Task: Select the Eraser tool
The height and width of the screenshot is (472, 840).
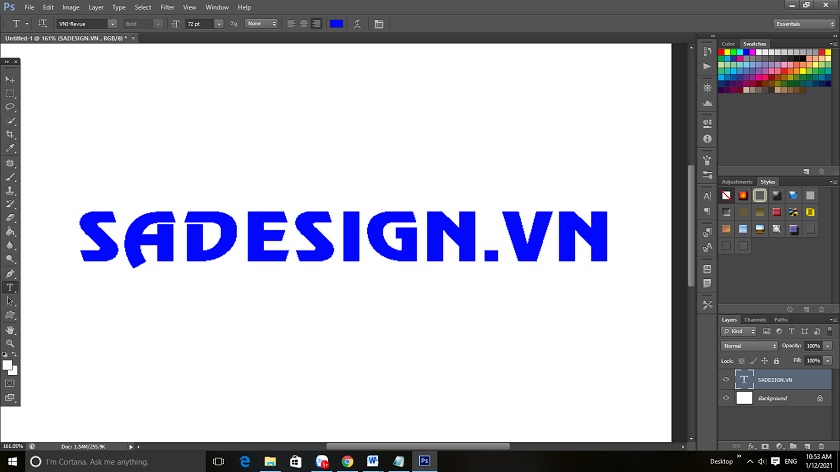Action: coord(10,218)
